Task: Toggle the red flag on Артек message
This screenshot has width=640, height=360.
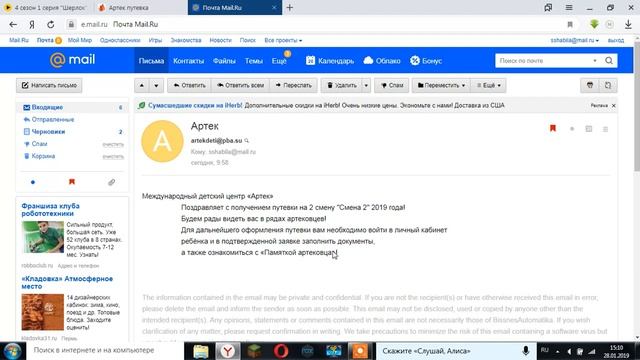Action: (553, 129)
